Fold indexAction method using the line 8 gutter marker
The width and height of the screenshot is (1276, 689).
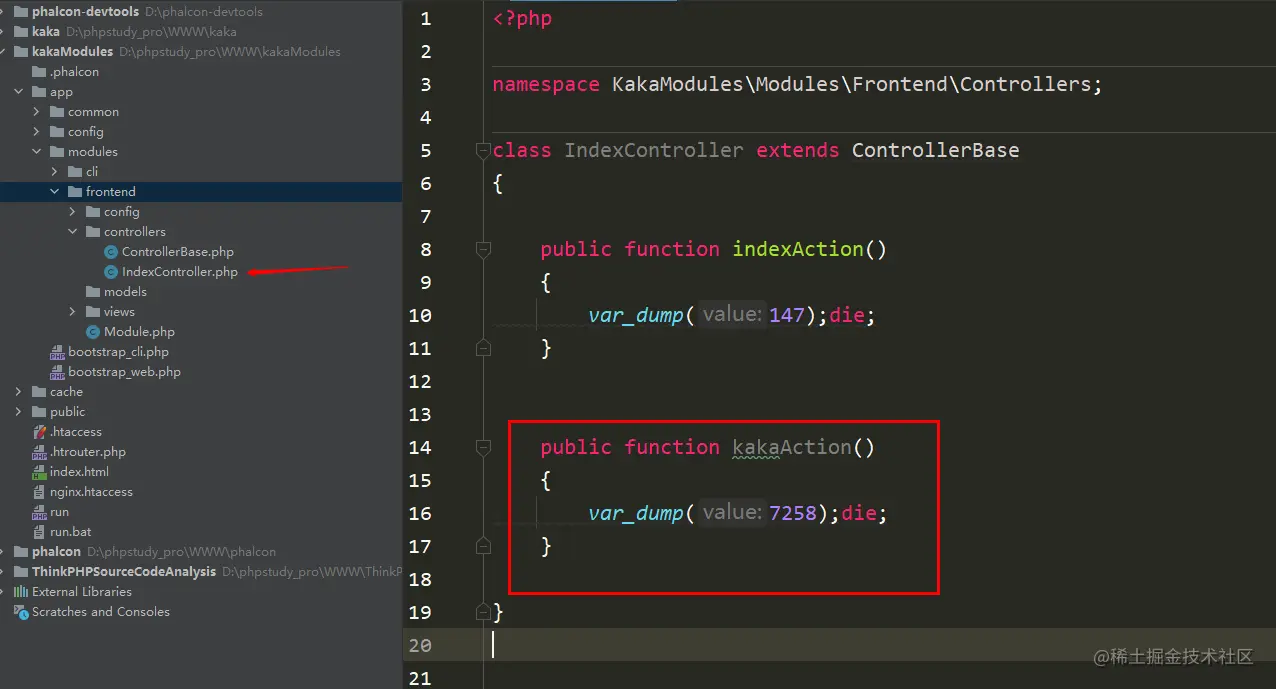484,249
